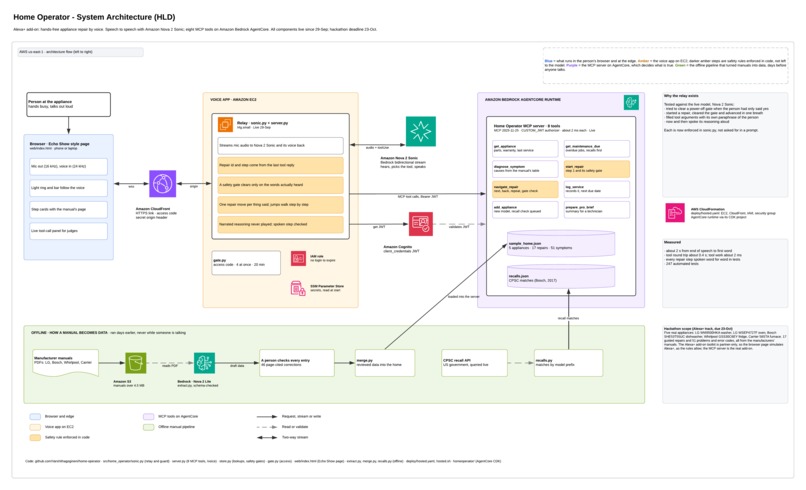This screenshot has width=806, height=490.
Task: Select 'Live tool-call panel for judges' card
Action: (68, 231)
